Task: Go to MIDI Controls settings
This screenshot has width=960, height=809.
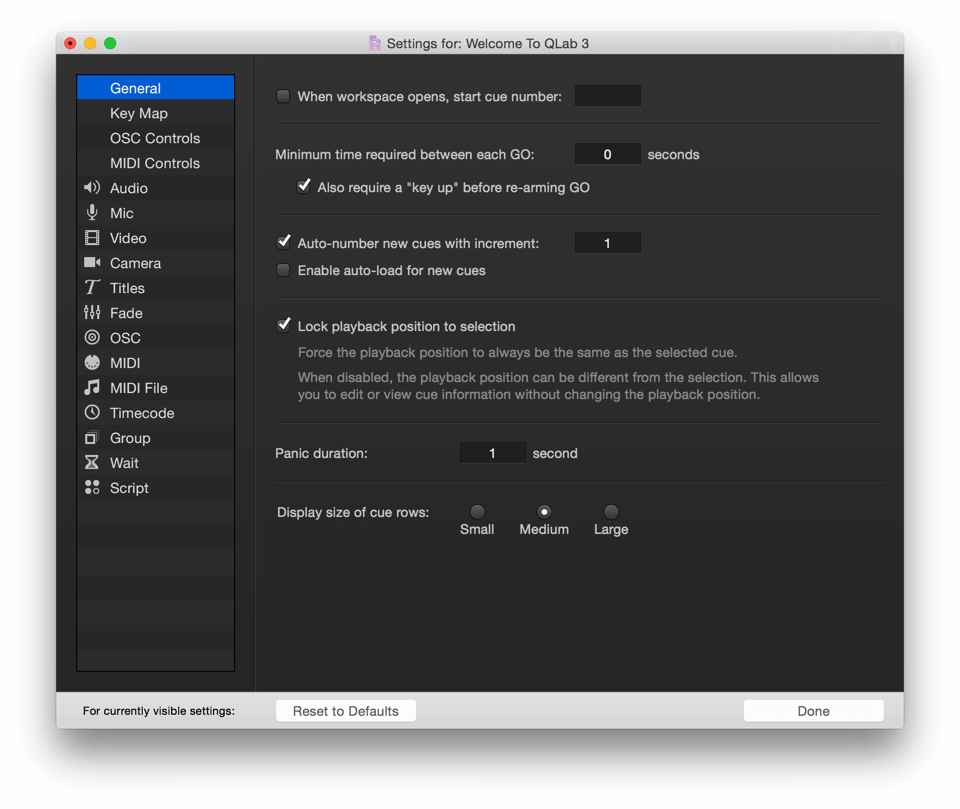Action: click(155, 163)
